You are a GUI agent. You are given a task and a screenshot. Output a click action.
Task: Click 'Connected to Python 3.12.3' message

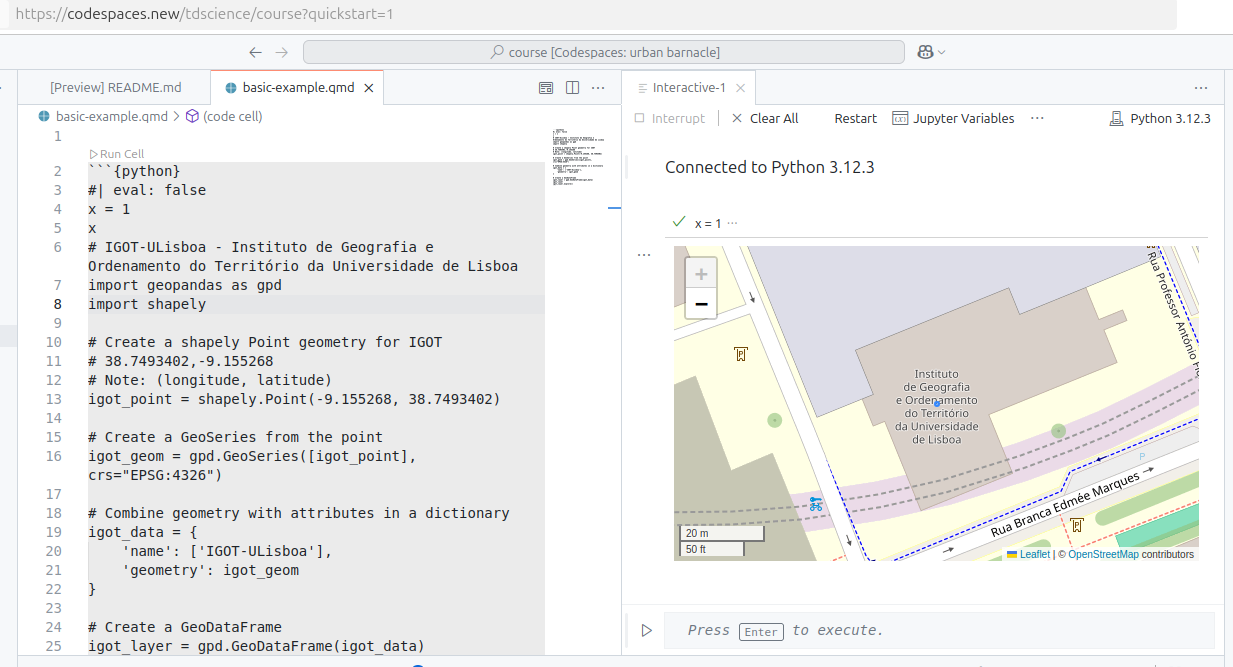[770, 167]
